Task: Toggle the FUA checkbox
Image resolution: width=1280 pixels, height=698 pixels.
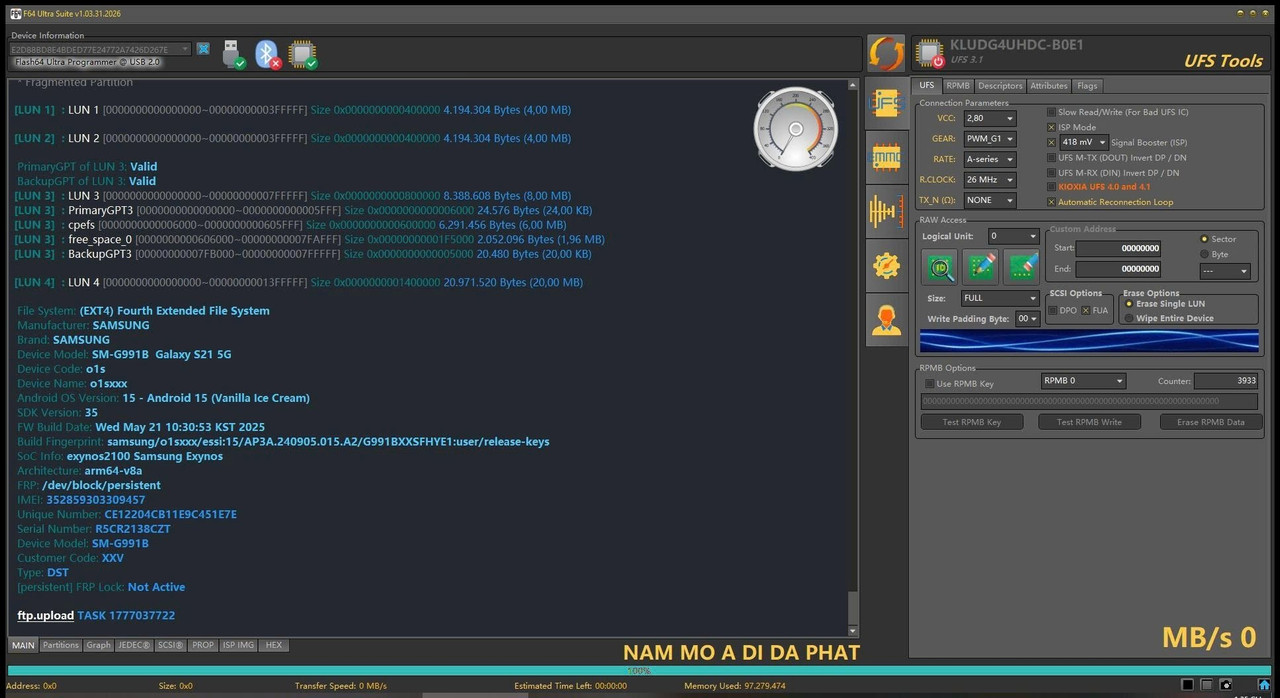Action: [1086, 310]
